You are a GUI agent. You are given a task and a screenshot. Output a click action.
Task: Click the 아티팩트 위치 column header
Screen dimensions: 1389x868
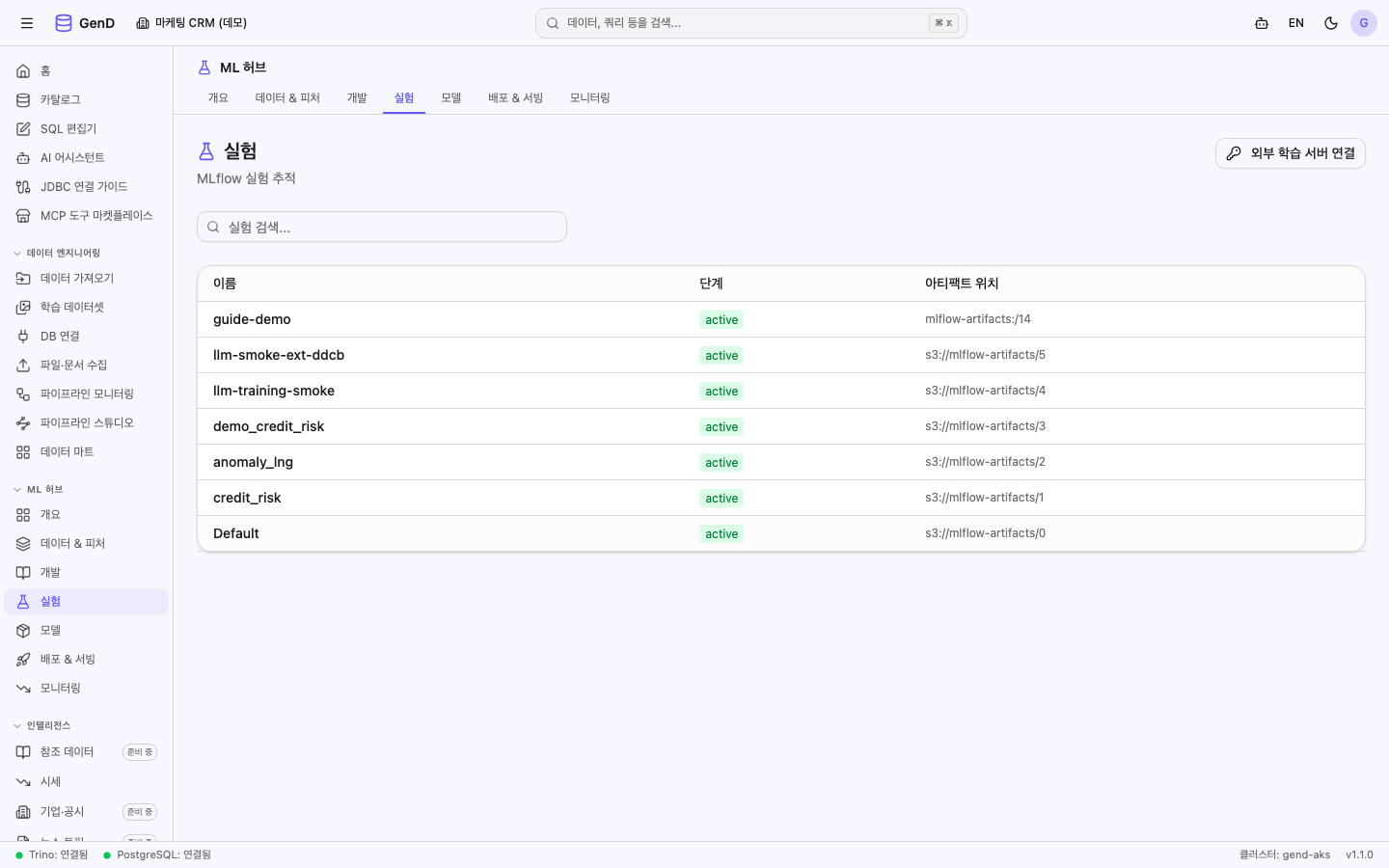(x=962, y=284)
